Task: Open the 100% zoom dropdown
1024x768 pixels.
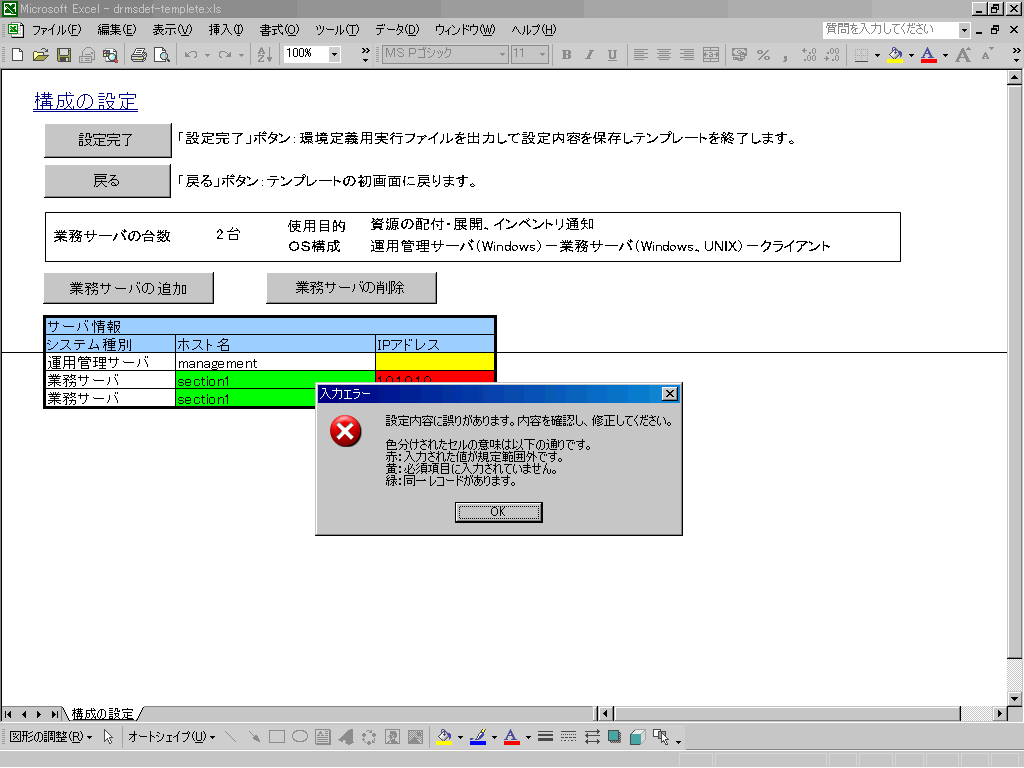Action: click(334, 54)
